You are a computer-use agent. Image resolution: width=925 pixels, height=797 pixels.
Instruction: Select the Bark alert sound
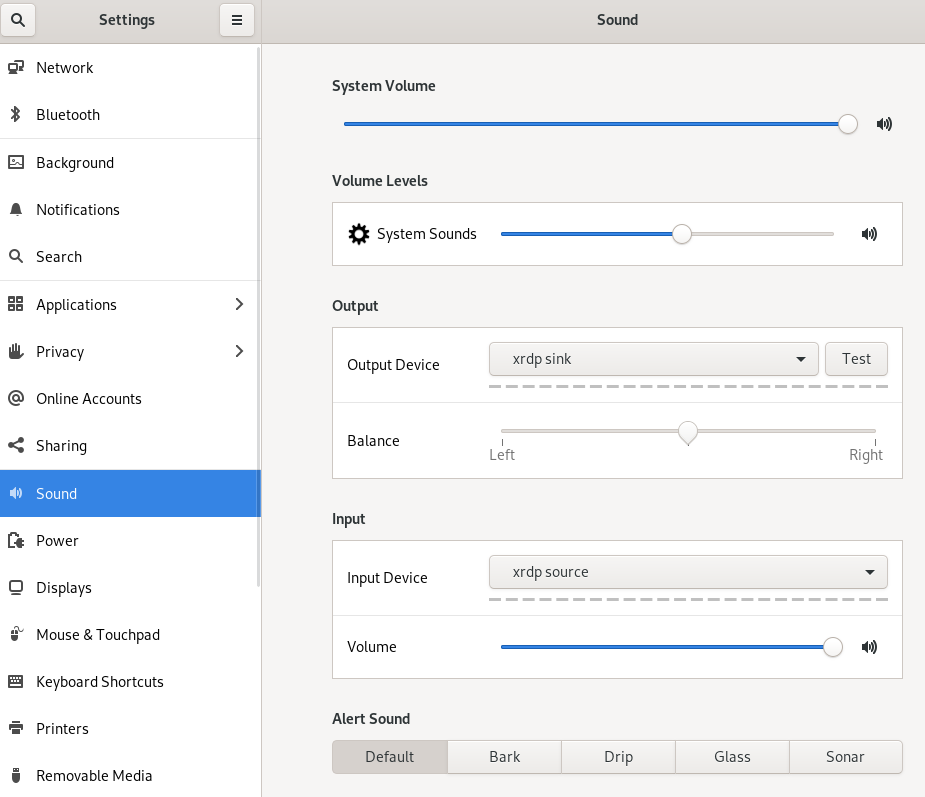click(503, 756)
